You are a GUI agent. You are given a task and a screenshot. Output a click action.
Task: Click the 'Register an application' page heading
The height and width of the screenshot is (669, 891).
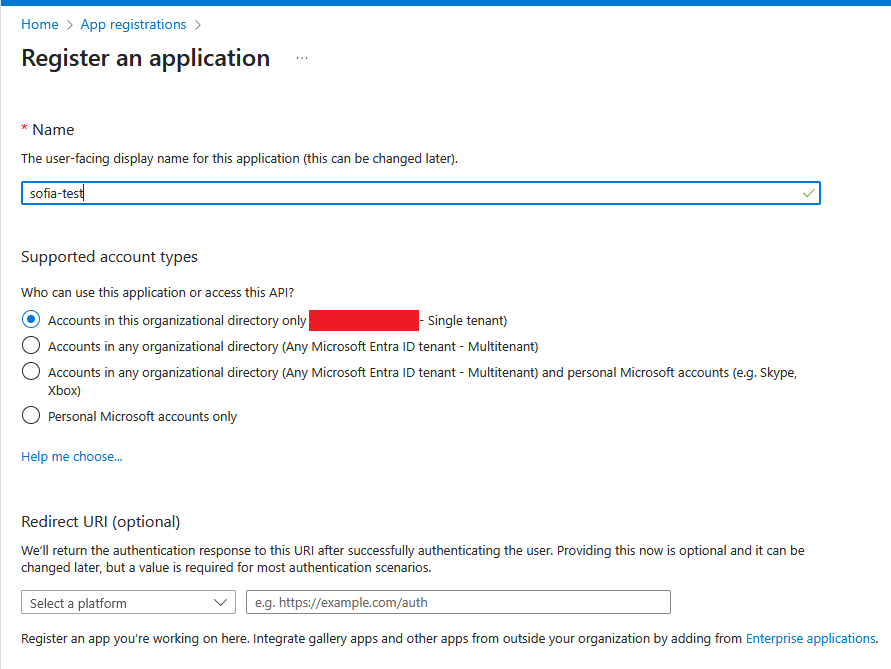145,58
